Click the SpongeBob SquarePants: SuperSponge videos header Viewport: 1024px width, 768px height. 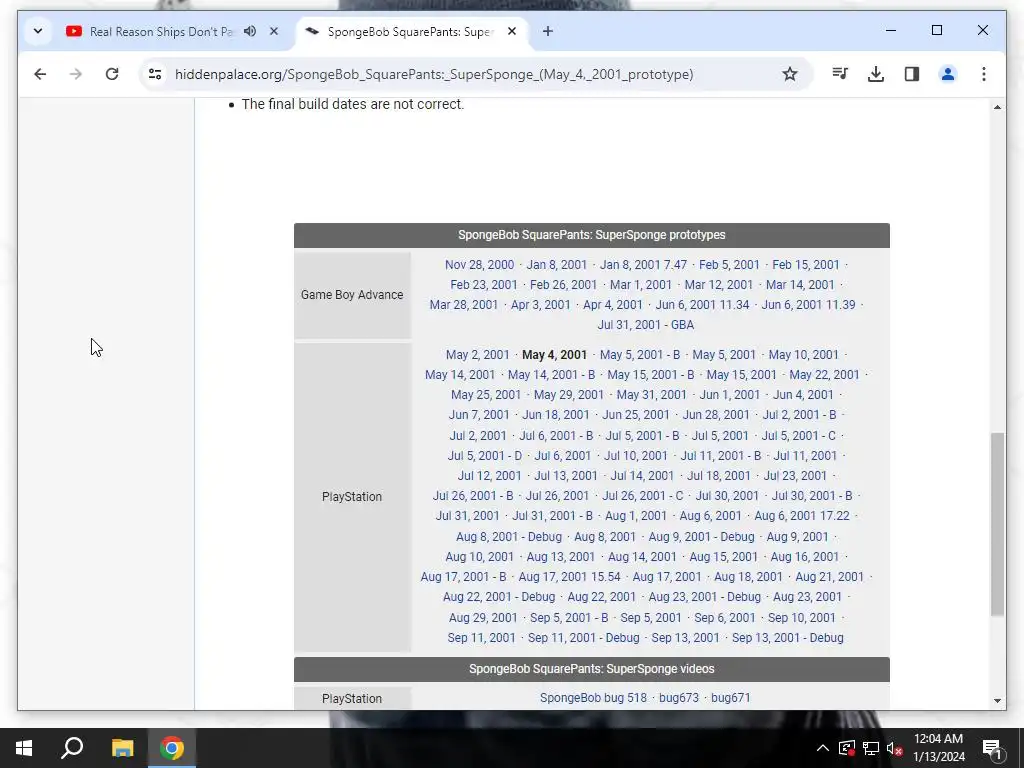[592, 669]
